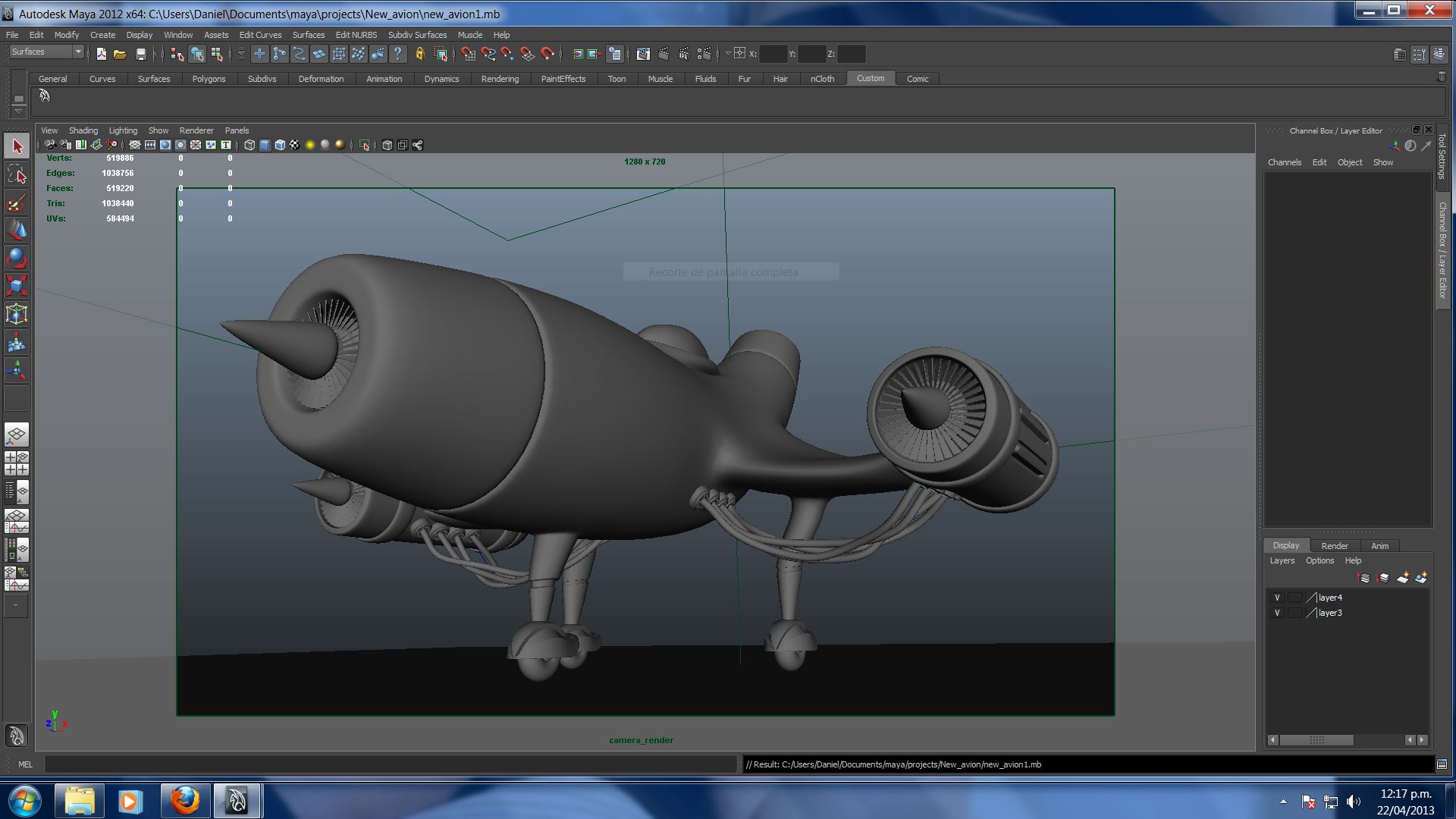The width and height of the screenshot is (1456, 819).
Task: Open Firefox from the Windows taskbar
Action: [x=184, y=801]
